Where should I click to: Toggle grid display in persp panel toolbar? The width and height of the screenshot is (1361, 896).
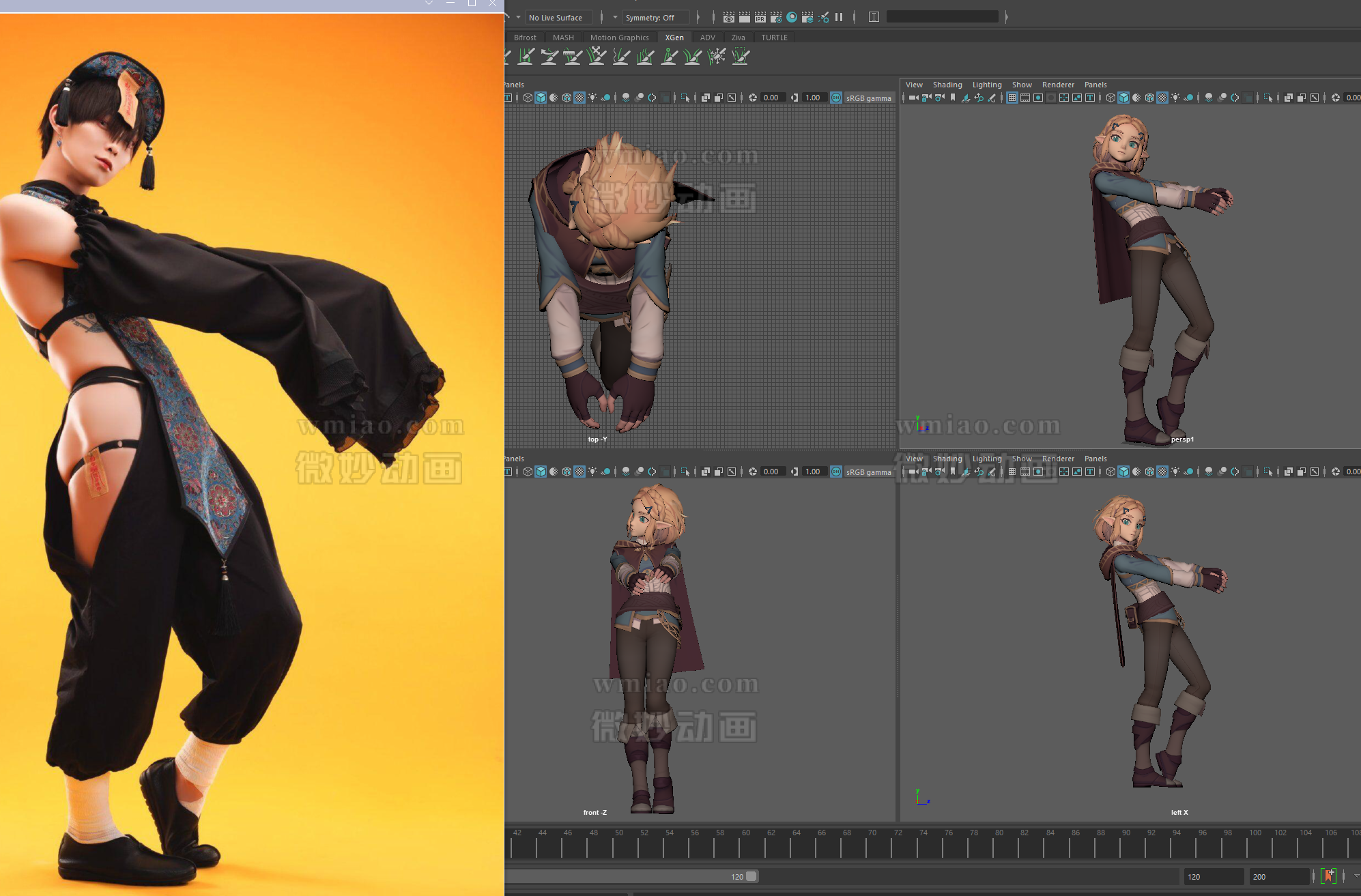[1012, 98]
